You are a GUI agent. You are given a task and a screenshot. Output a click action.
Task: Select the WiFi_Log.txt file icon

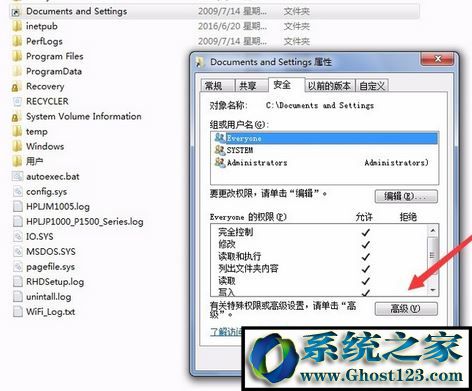[x=17, y=312]
